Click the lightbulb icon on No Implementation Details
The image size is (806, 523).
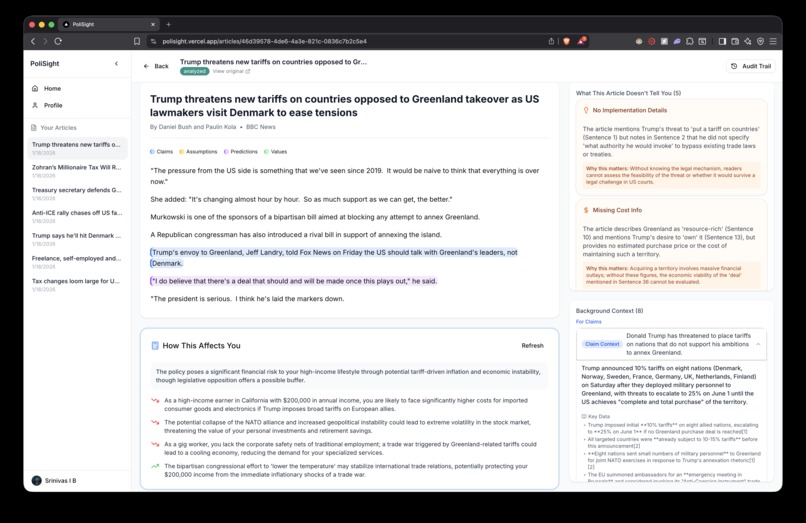[586, 111]
